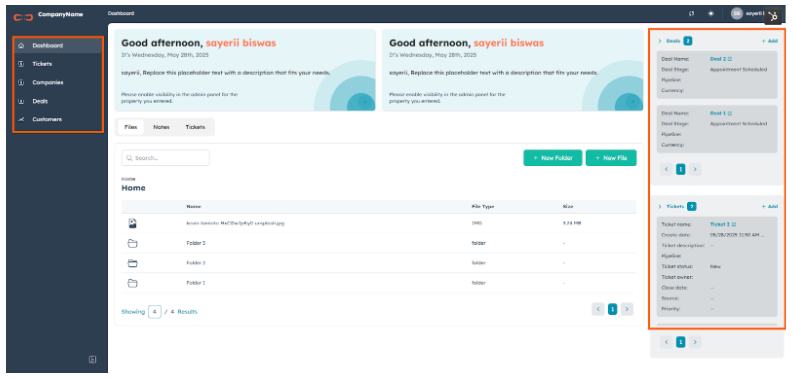Viewport: 793px width, 378px height.
Task: Click the IMG file type cell
Action: (x=476, y=223)
